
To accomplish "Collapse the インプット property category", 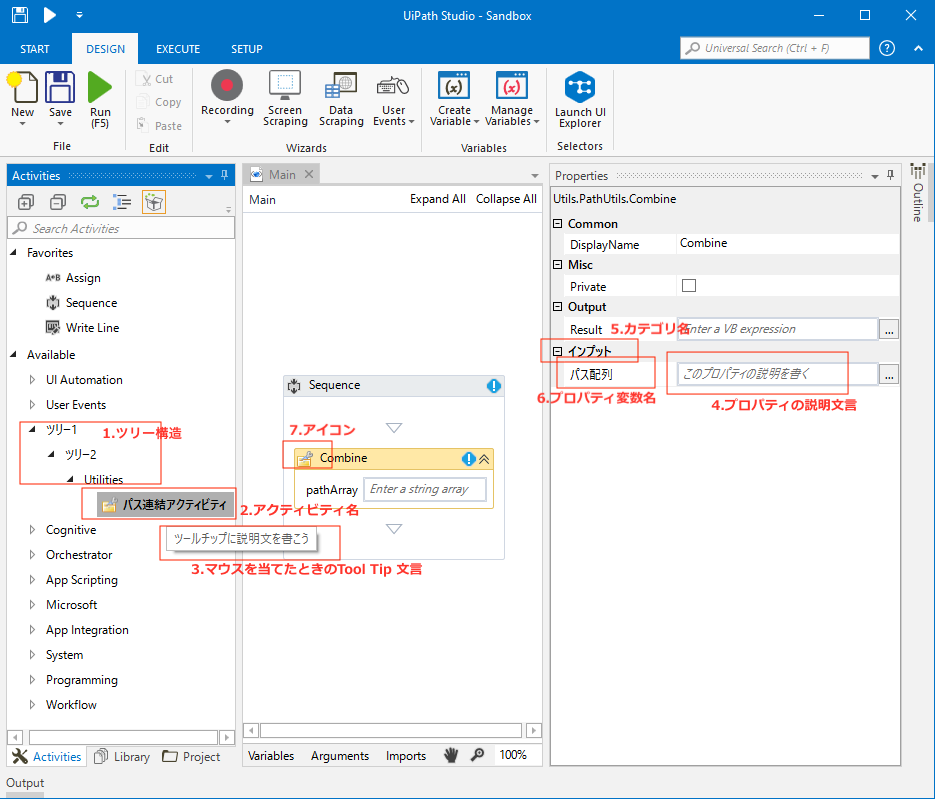I will pos(558,351).
